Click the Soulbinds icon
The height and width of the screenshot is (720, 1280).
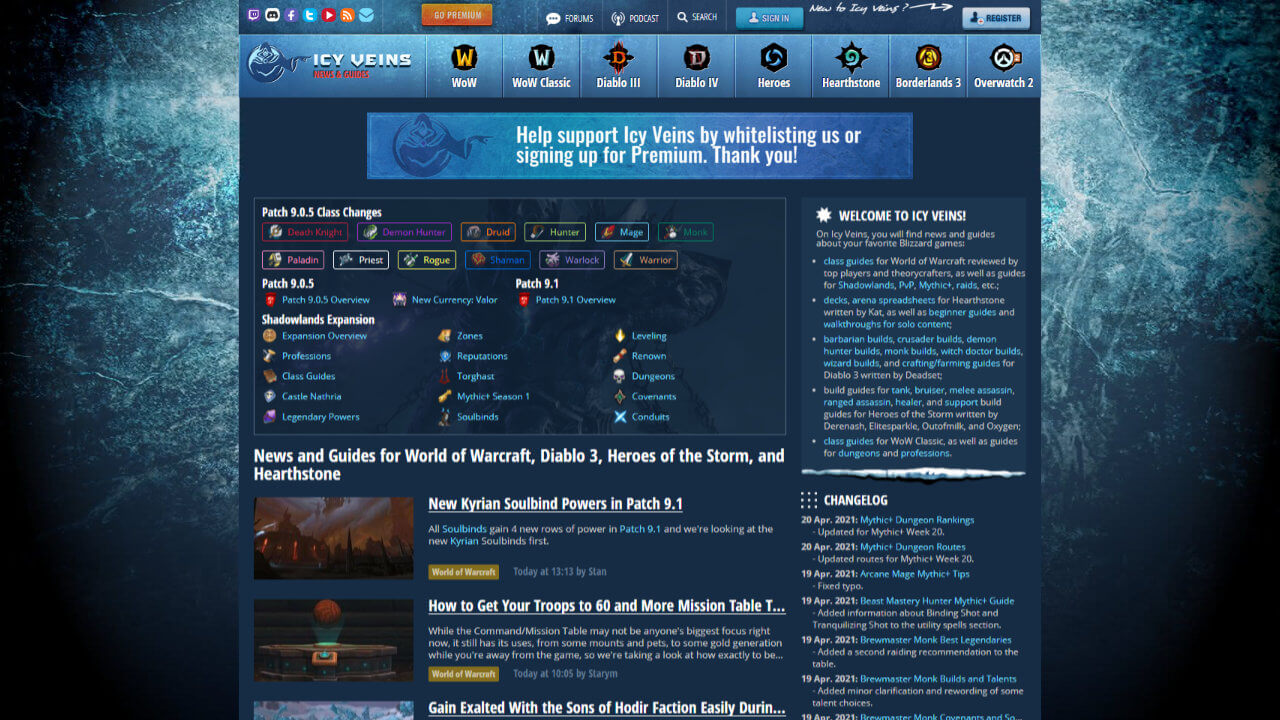445,416
